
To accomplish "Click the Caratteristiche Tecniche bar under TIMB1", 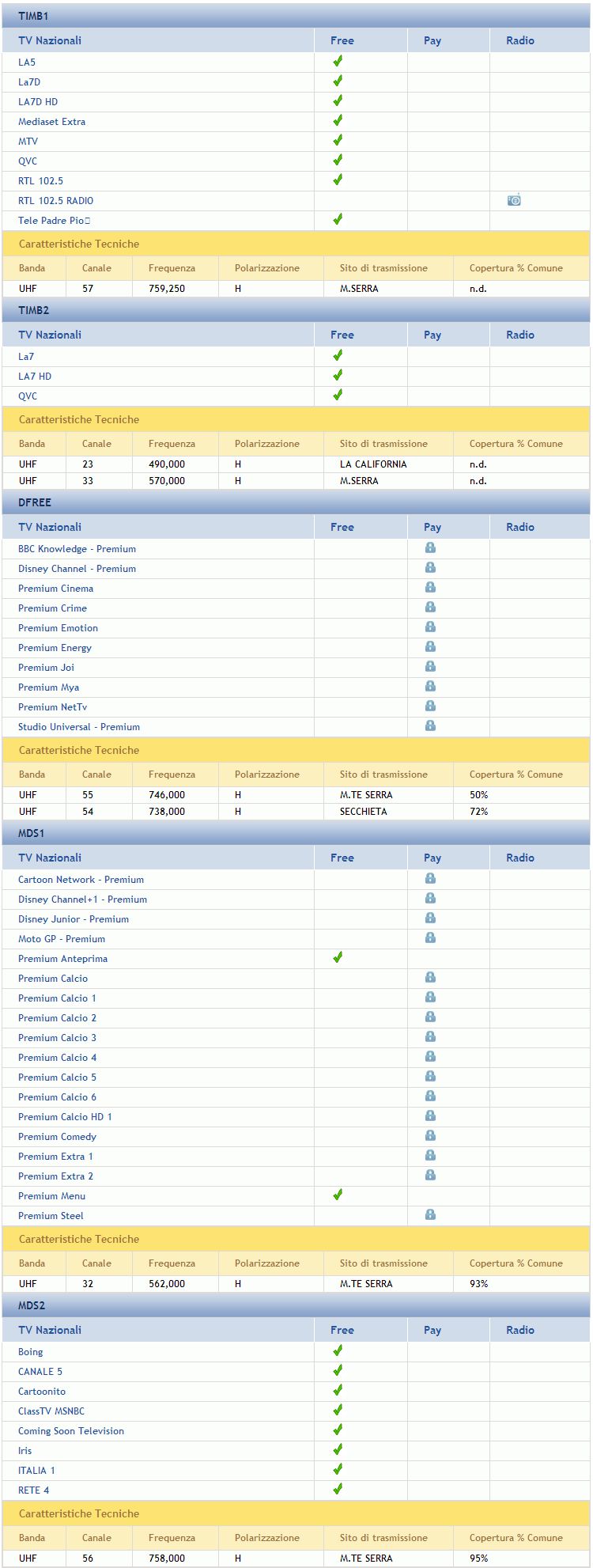I will pos(296,244).
